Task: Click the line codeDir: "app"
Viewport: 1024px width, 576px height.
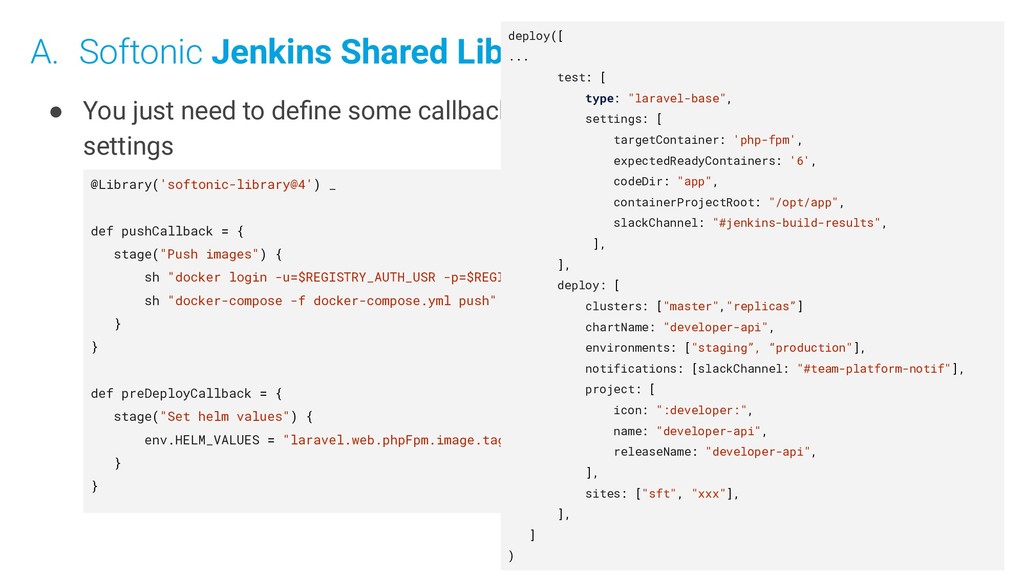Action: (665, 182)
